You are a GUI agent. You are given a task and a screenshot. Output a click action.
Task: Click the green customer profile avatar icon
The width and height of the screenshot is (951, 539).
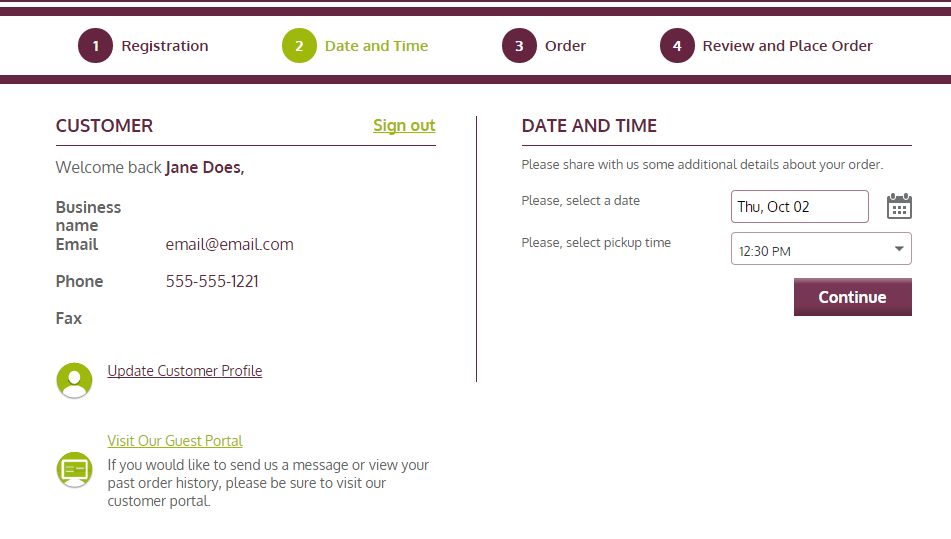tap(74, 380)
